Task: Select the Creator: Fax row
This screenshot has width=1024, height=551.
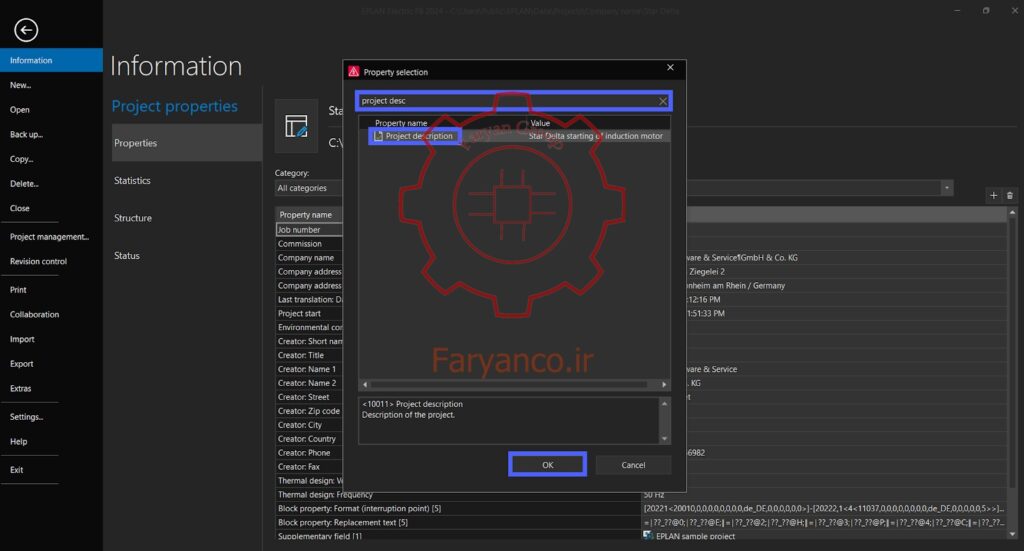Action: [x=309, y=467]
